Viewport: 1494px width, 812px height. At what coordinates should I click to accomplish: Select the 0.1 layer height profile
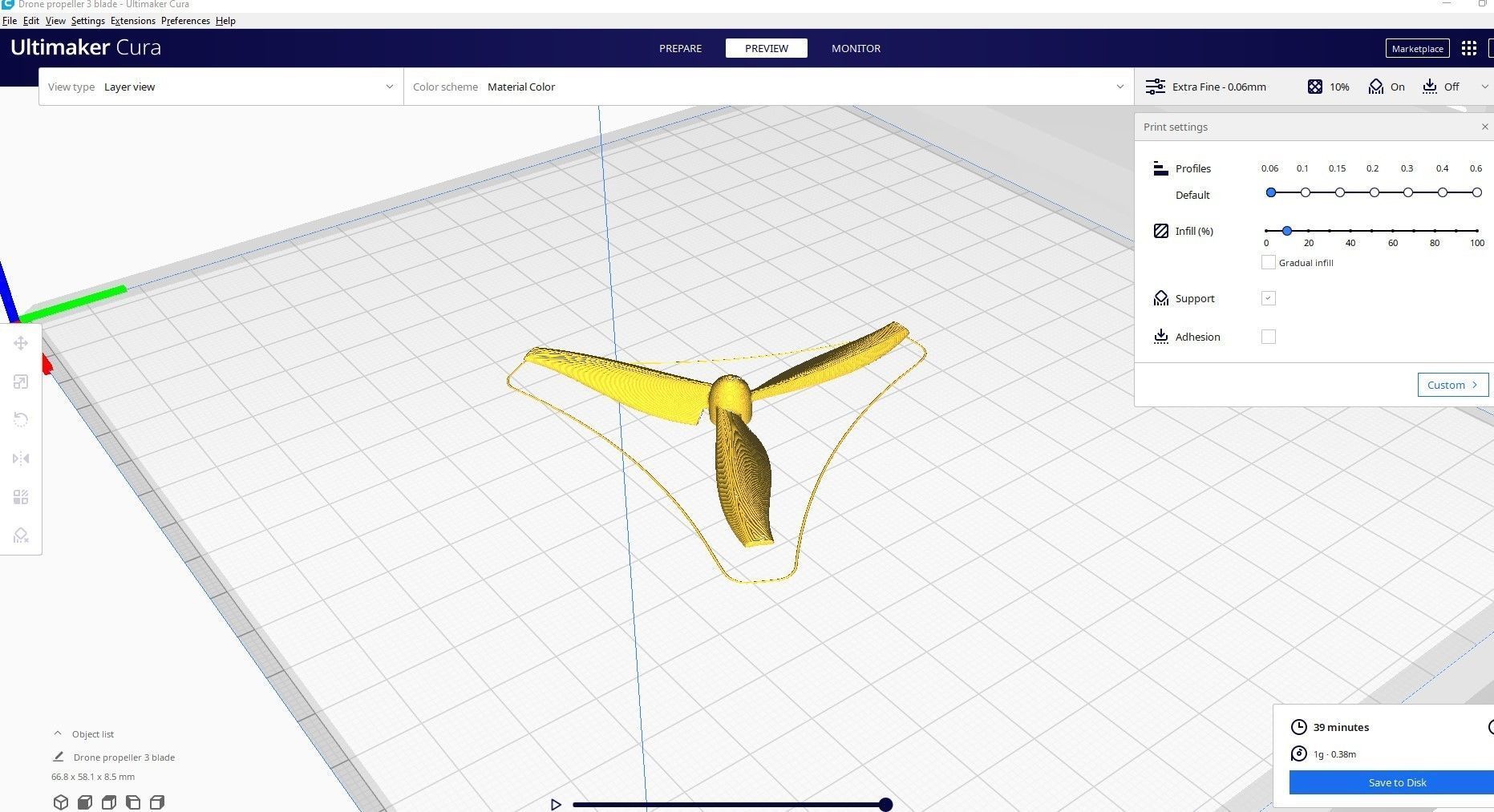(x=1305, y=192)
